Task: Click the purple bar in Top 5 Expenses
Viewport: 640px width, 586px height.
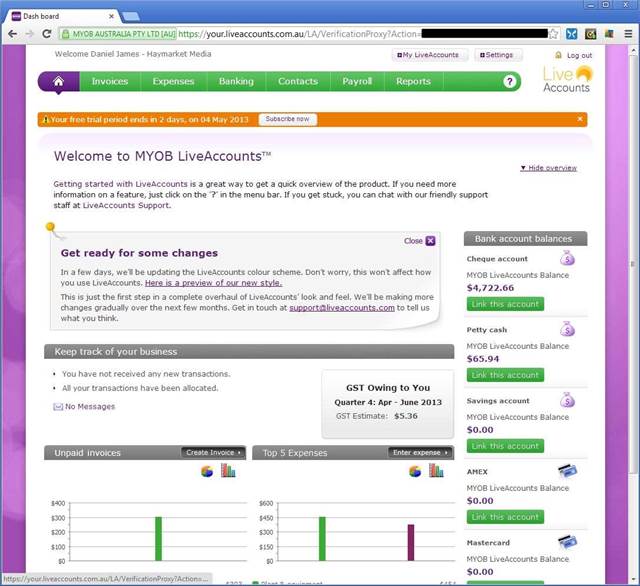Action: tap(411, 543)
